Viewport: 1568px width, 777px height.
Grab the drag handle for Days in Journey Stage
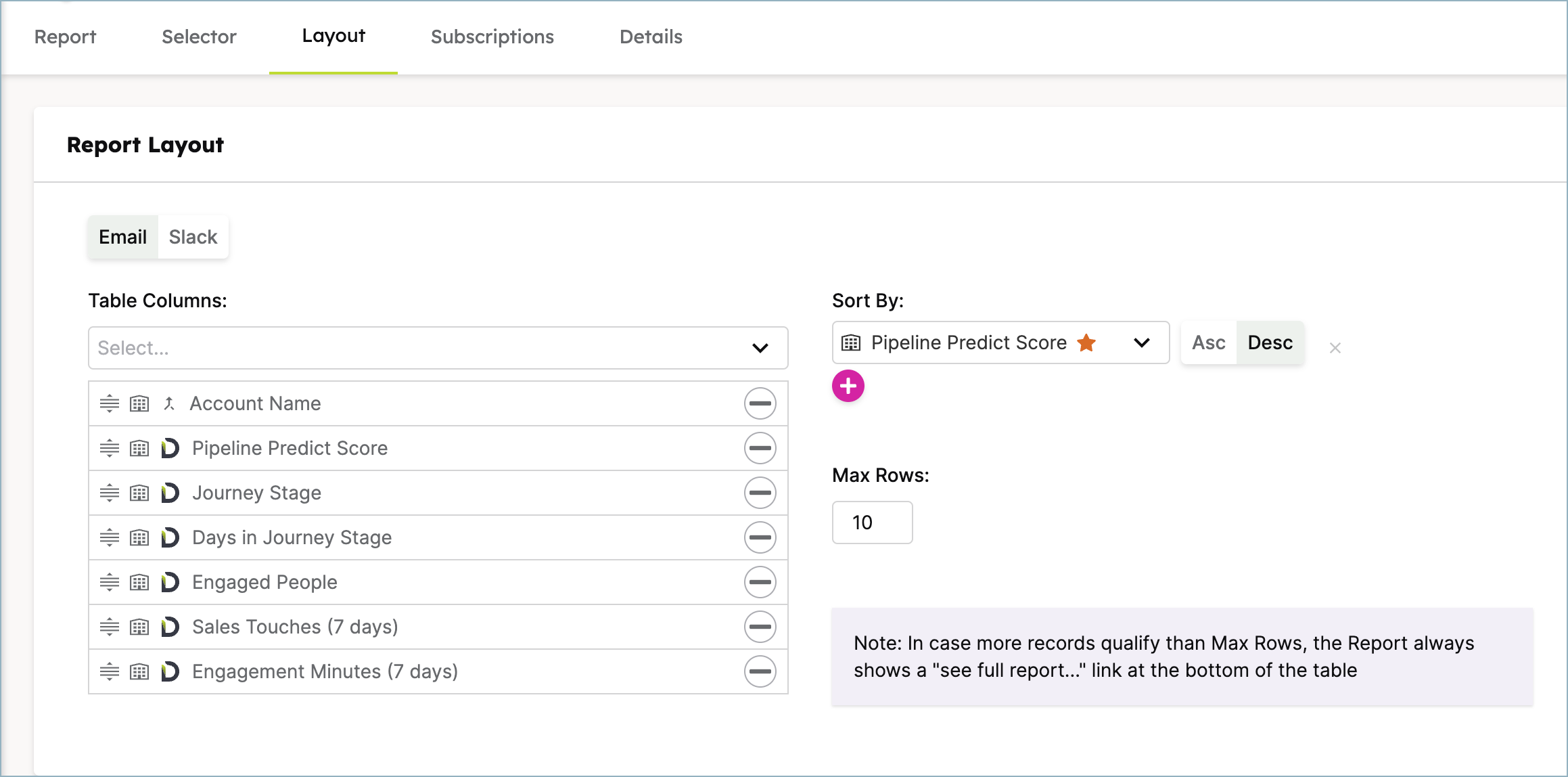click(x=109, y=538)
